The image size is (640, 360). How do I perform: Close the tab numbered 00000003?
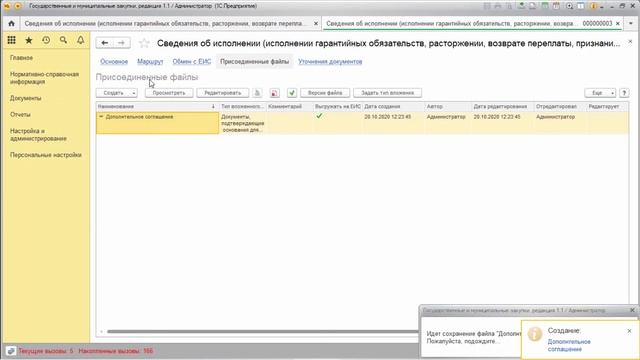618,24
